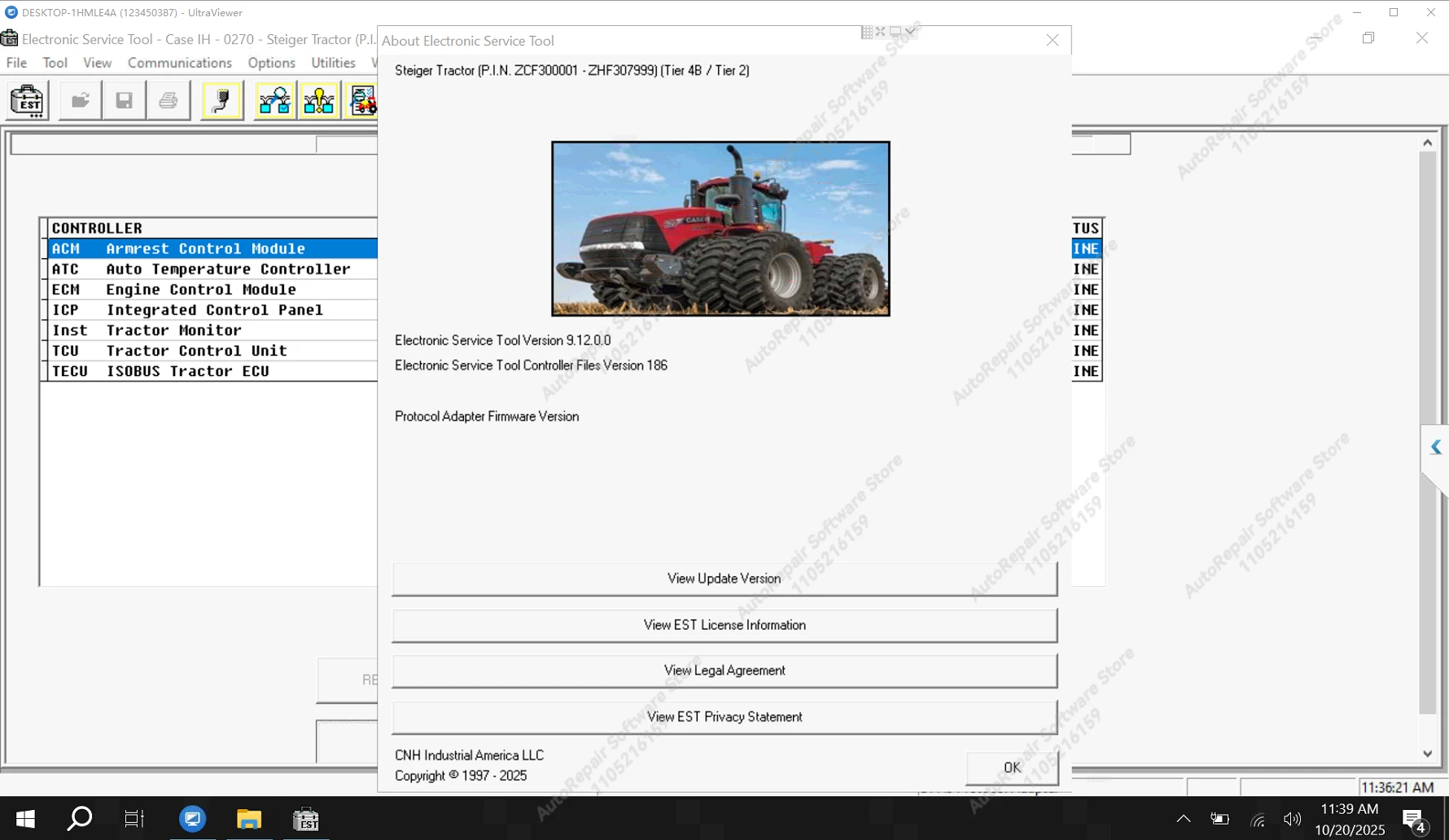
Task: Click the View EST License Information button
Action: click(724, 625)
